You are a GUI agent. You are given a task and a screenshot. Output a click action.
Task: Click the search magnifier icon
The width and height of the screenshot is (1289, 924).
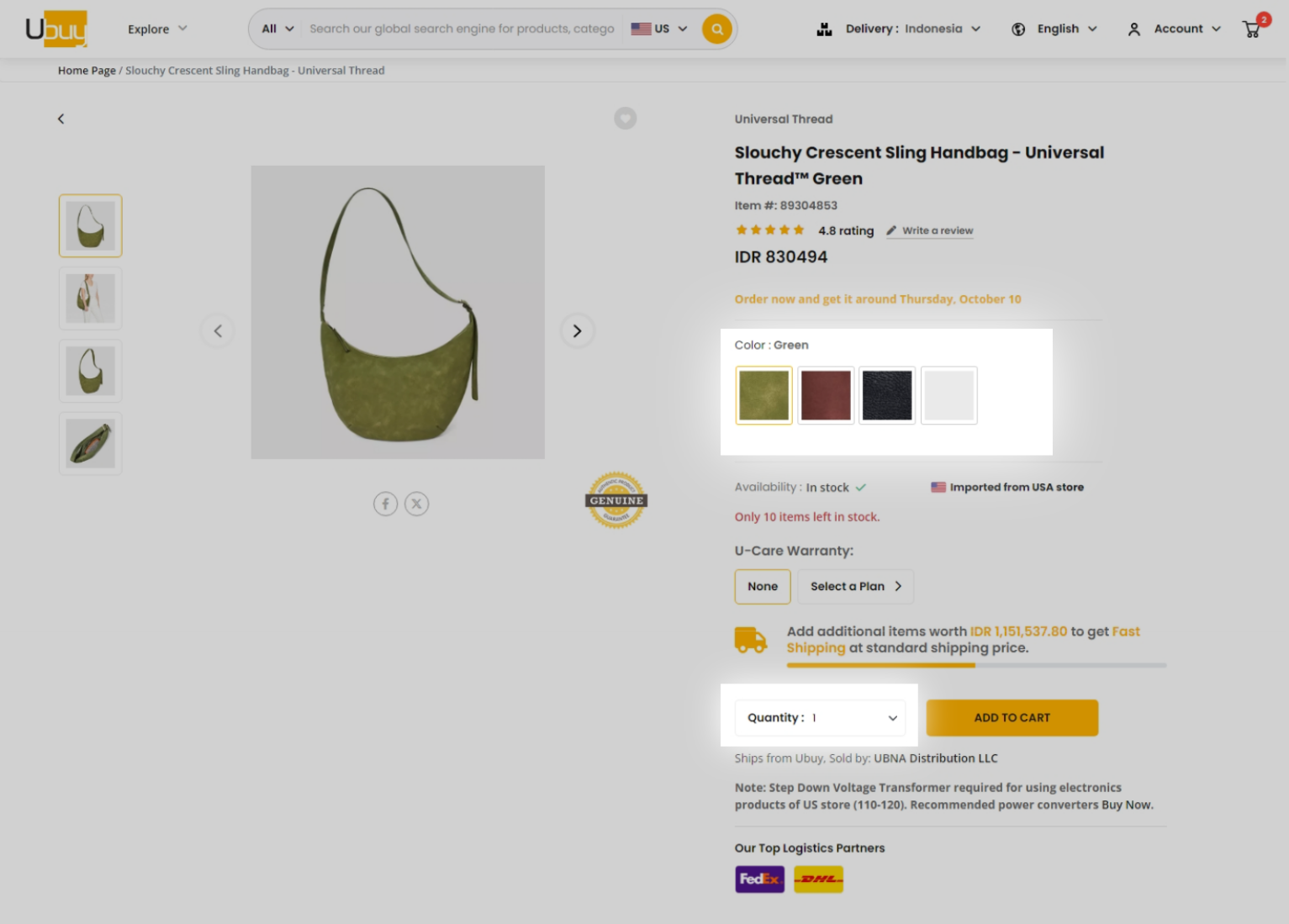coord(716,28)
